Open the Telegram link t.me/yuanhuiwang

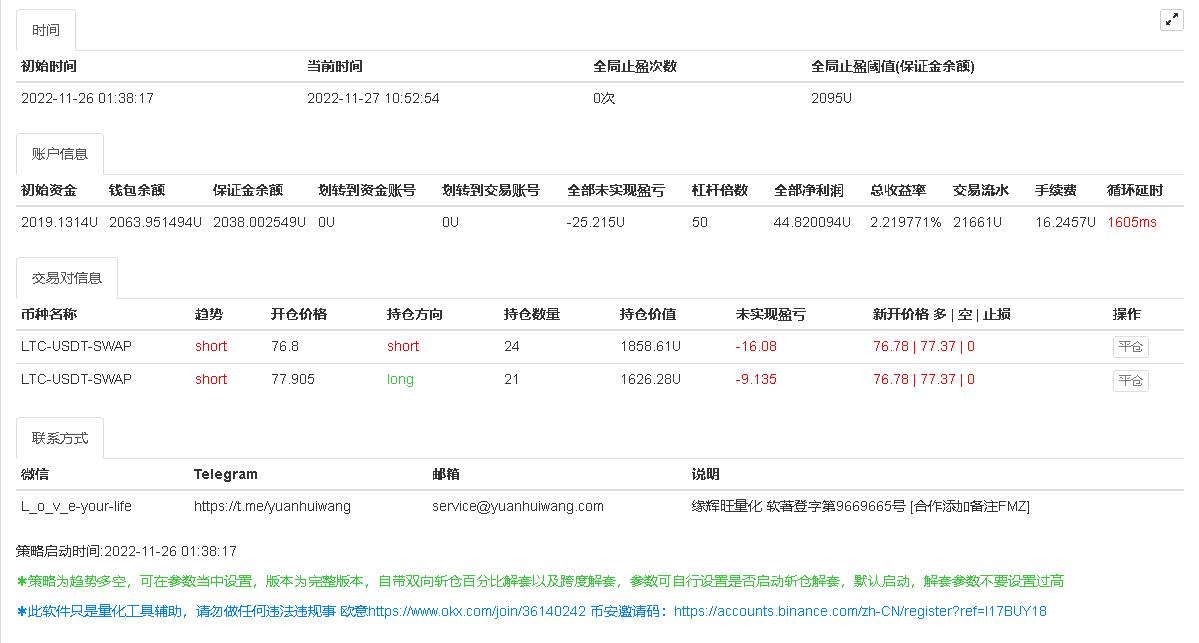(272, 506)
